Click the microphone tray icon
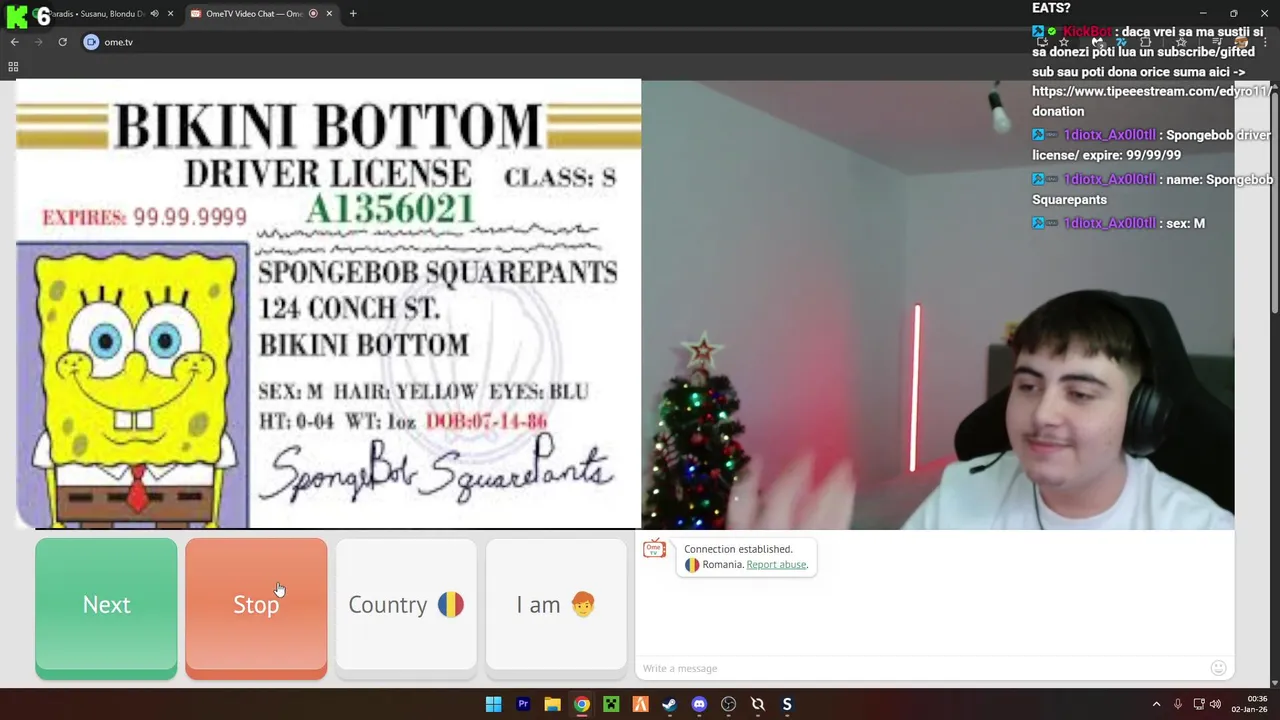Screen dimensions: 1280x720 [x=1178, y=704]
